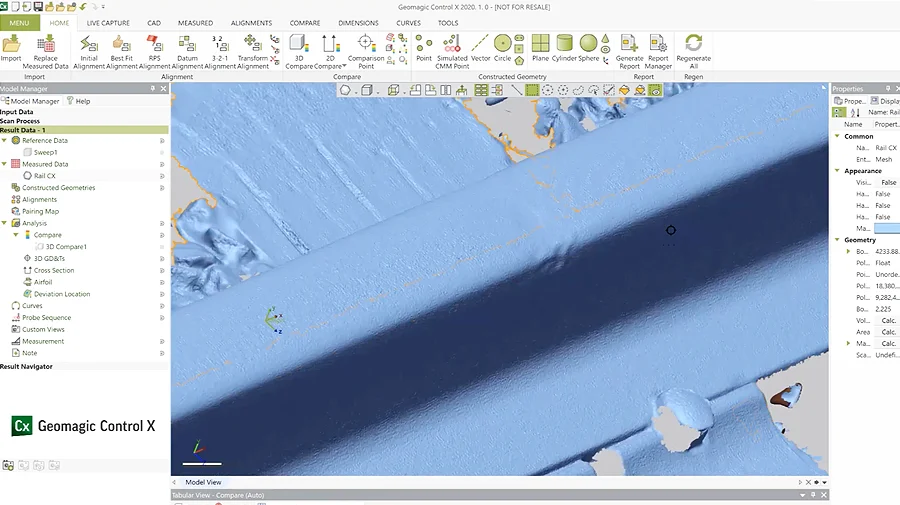Select the Simulated CMM Point tool
Image resolution: width=900 pixels, height=505 pixels.
pos(452,46)
